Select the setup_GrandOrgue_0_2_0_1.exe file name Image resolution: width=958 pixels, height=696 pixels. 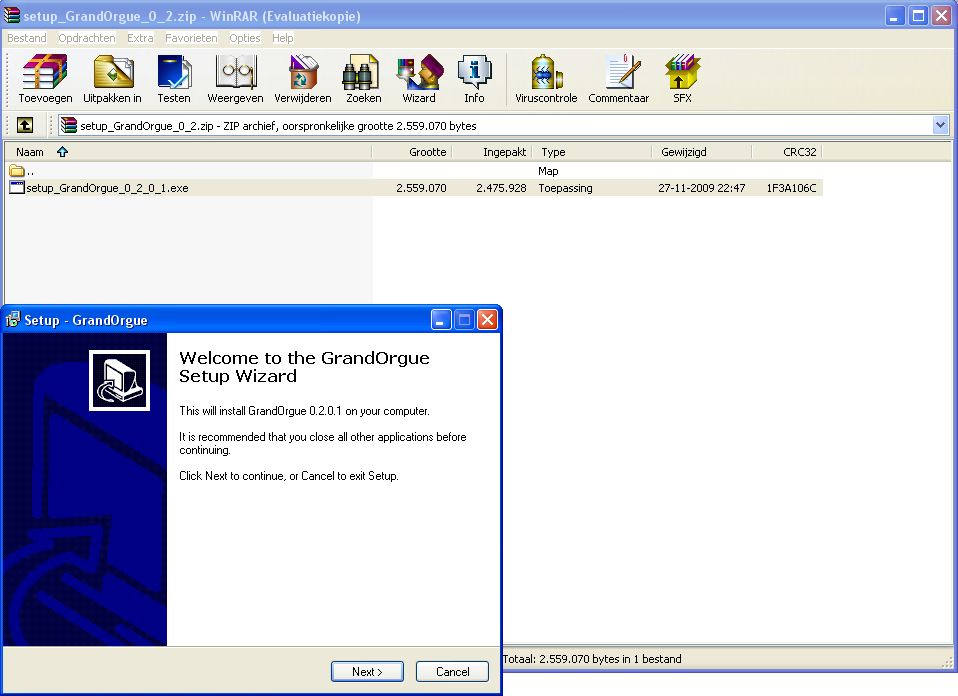click(x=107, y=188)
